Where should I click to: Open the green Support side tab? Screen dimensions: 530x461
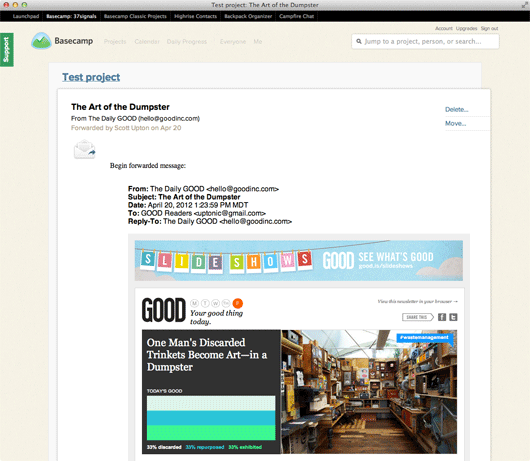click(x=6, y=50)
